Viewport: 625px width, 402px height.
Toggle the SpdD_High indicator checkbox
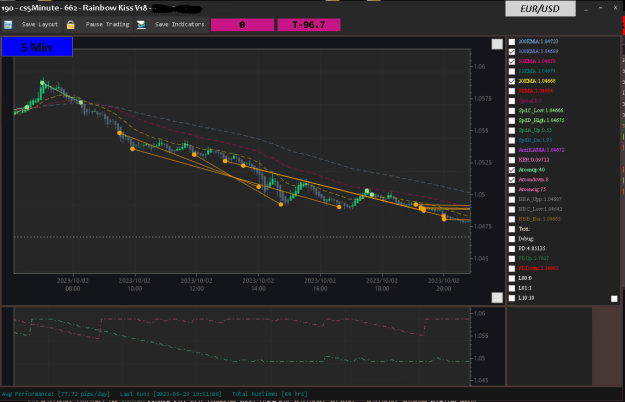512,121
